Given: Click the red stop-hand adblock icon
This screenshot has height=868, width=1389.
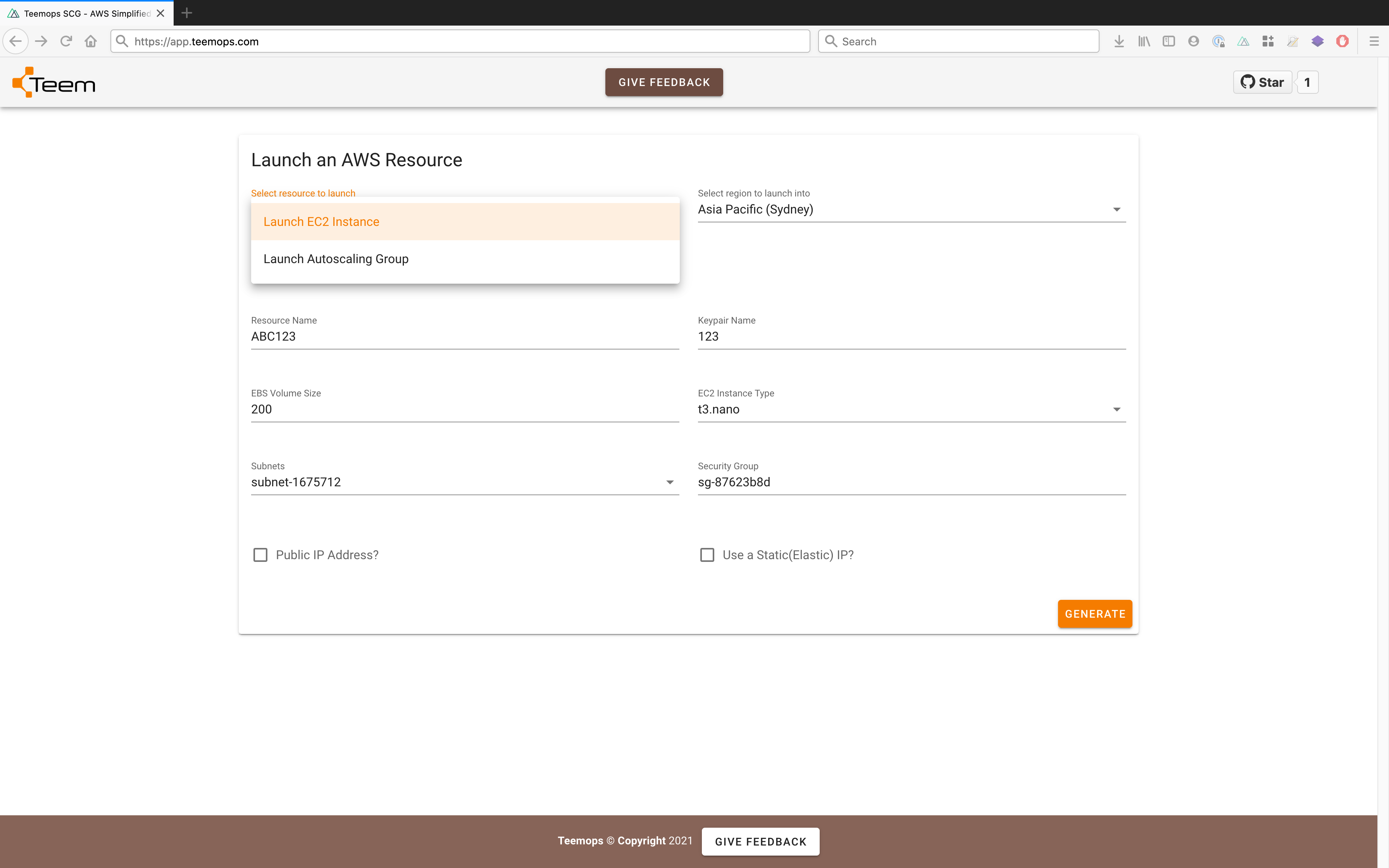Looking at the screenshot, I should 1342,41.
